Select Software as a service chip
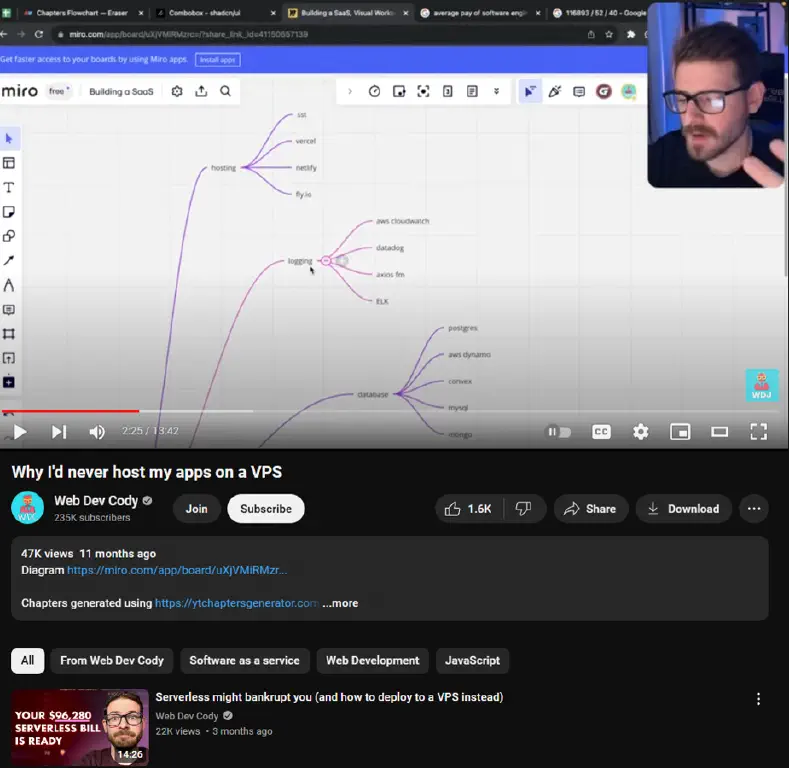Viewport: 789px width, 768px height. click(x=245, y=660)
